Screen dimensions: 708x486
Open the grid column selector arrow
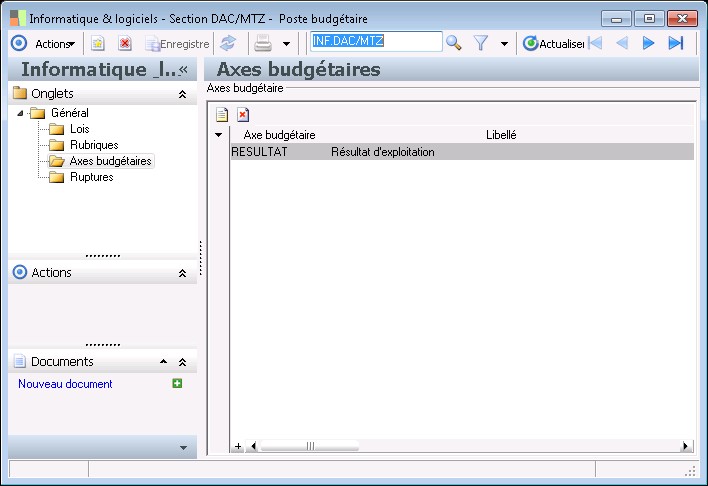(219, 135)
